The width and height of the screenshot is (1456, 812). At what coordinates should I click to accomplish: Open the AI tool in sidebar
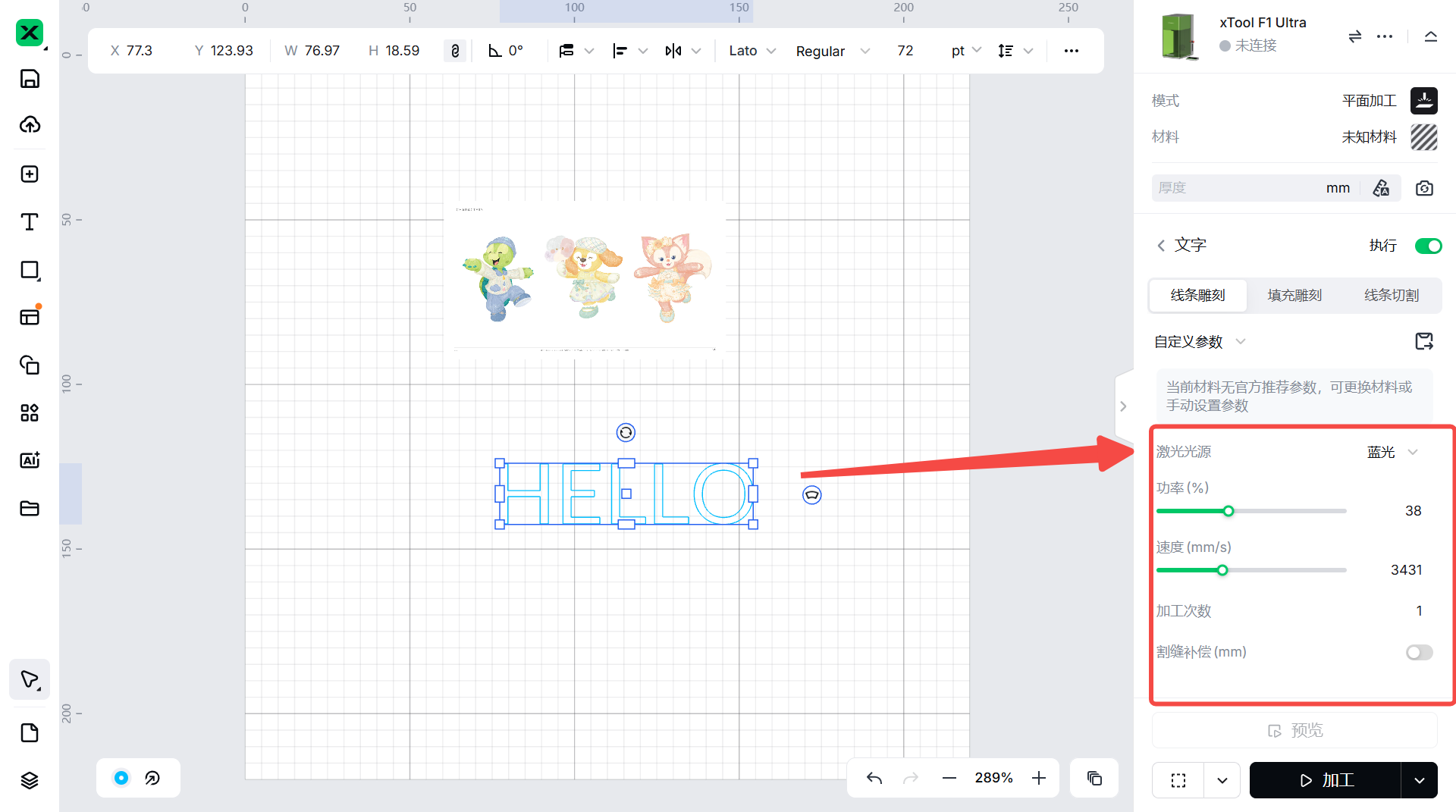pyautogui.click(x=30, y=460)
